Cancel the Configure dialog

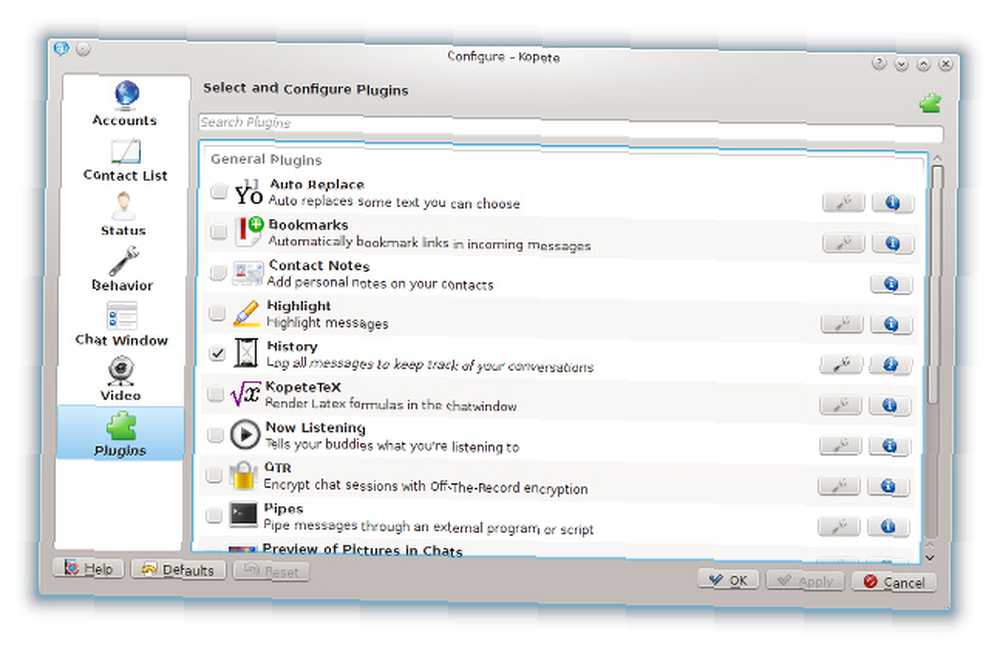pyautogui.click(x=894, y=582)
